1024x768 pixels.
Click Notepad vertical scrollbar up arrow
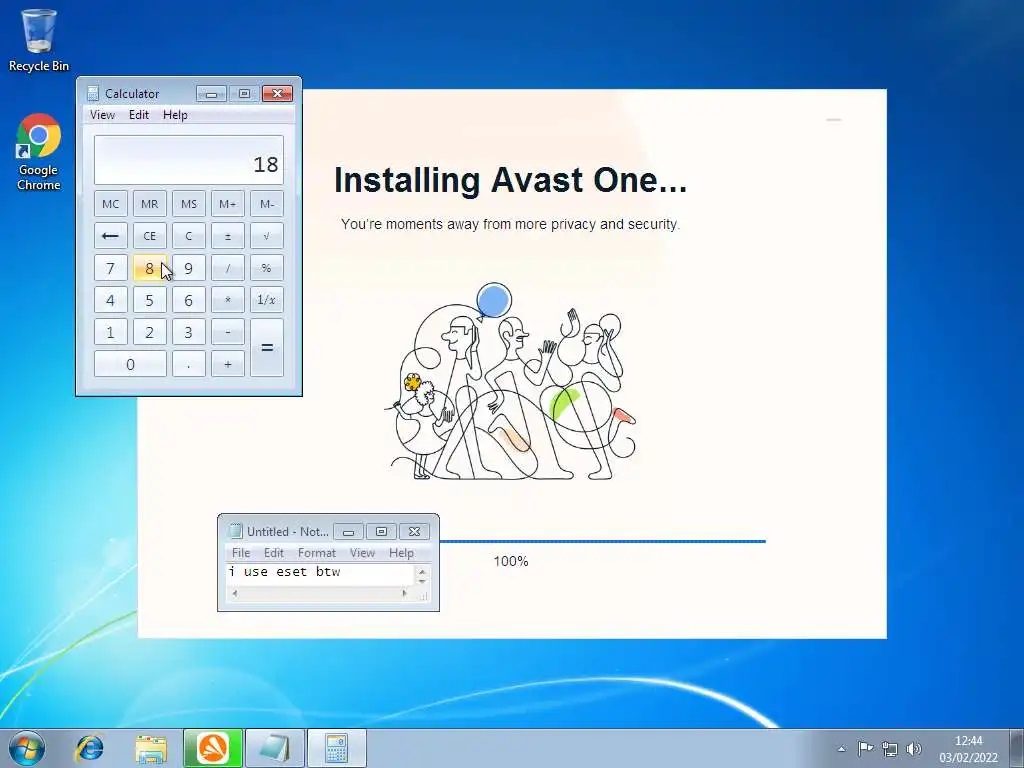click(422, 571)
